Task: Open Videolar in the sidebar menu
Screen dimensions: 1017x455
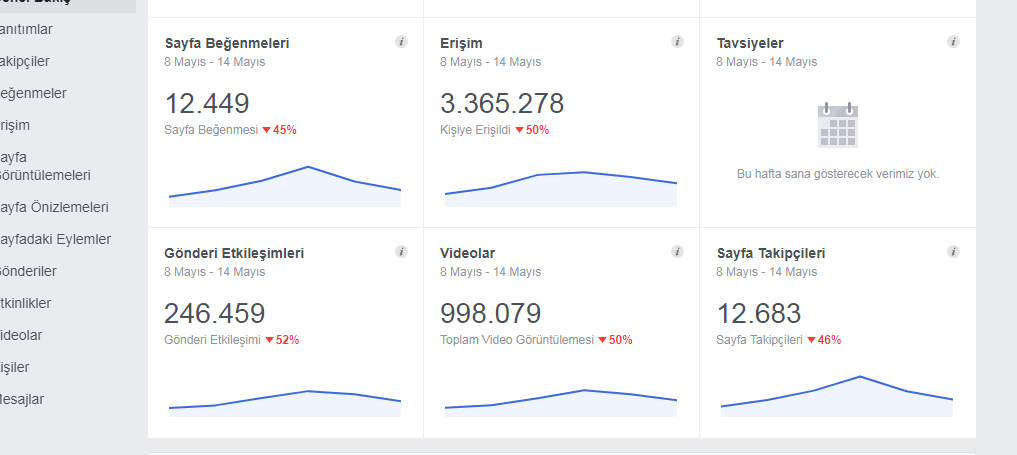Action: (x=21, y=335)
